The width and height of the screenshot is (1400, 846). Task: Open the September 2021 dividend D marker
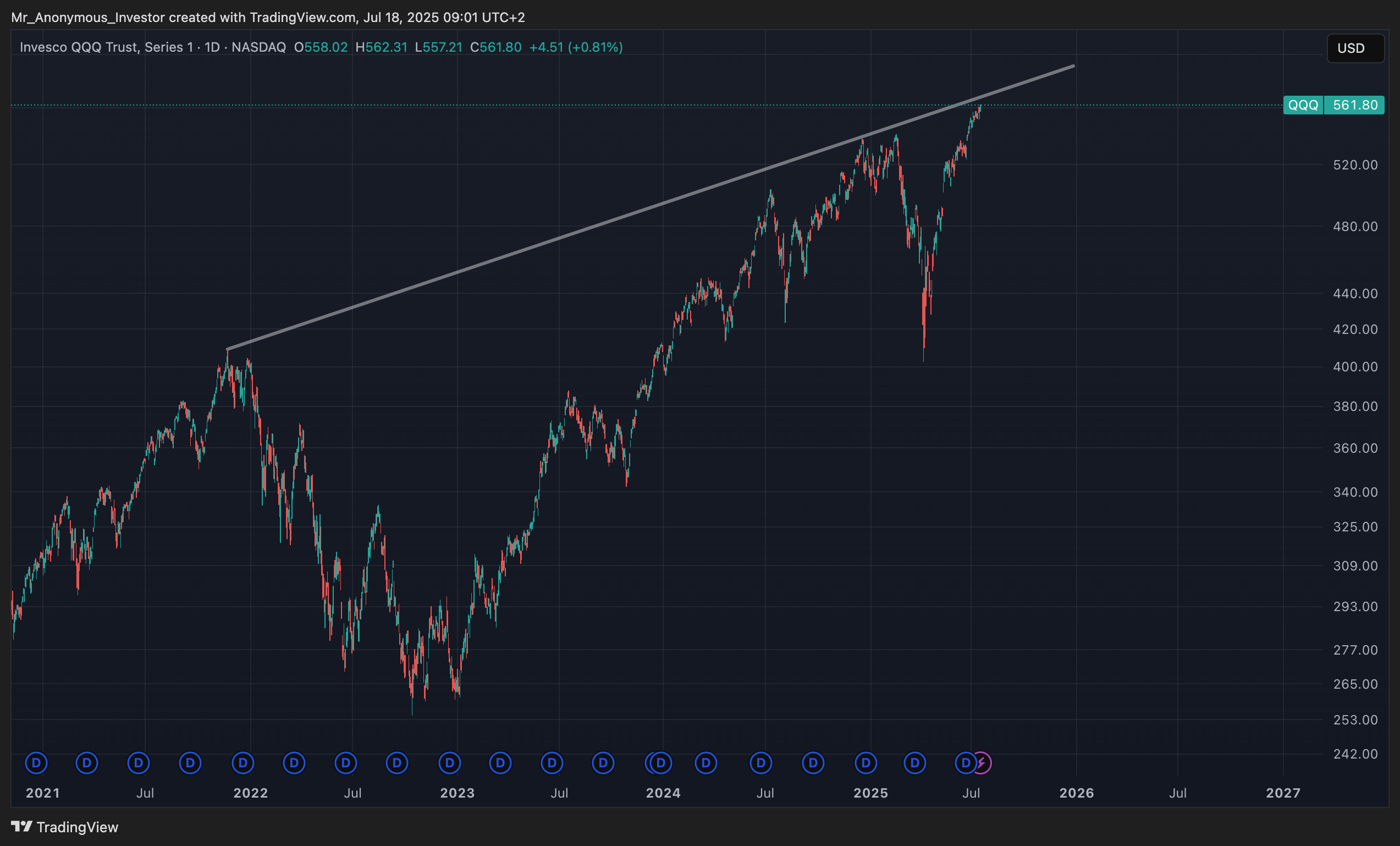tap(190, 763)
